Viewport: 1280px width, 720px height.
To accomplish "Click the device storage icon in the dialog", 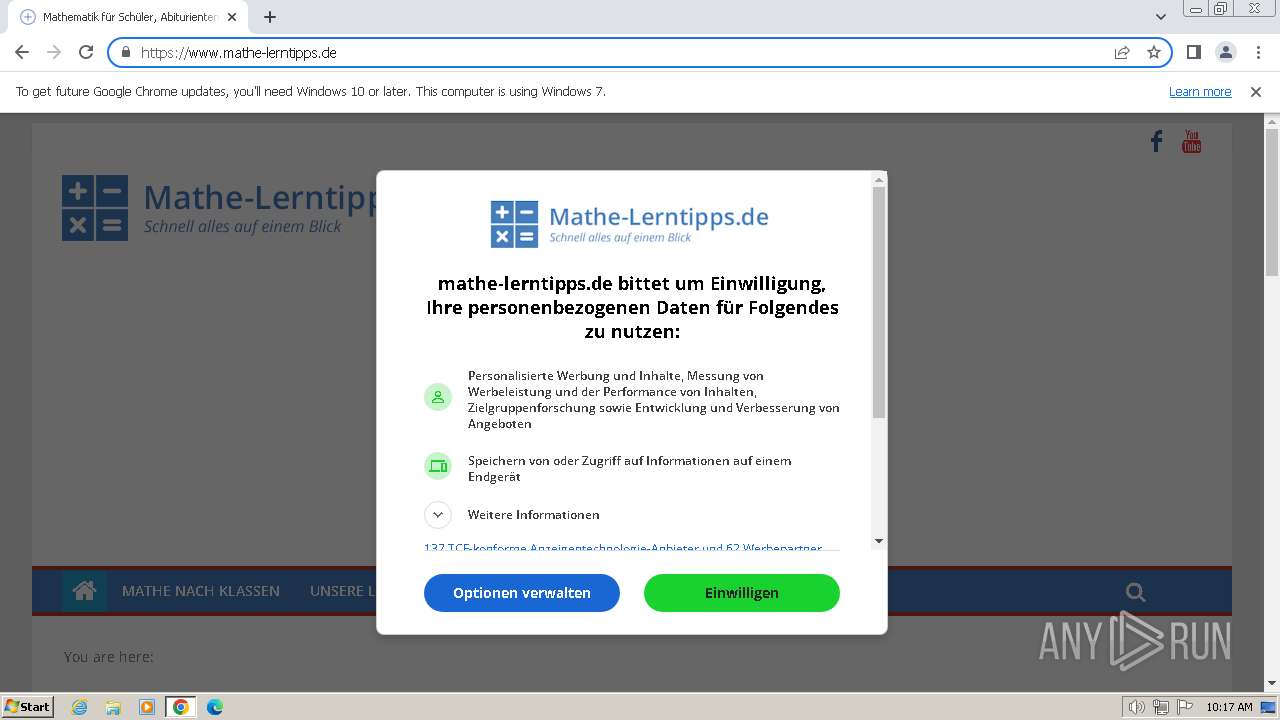I will [437, 465].
